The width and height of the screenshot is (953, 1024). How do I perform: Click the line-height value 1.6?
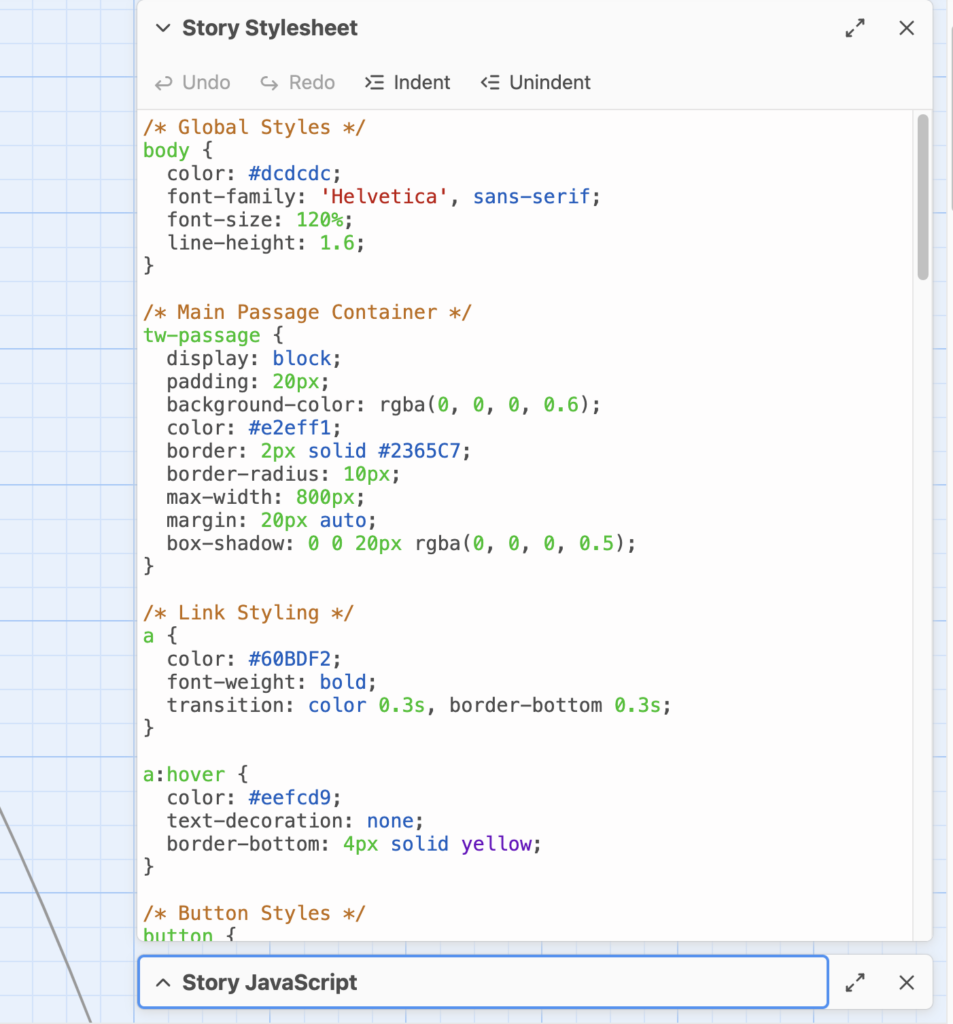(x=336, y=243)
